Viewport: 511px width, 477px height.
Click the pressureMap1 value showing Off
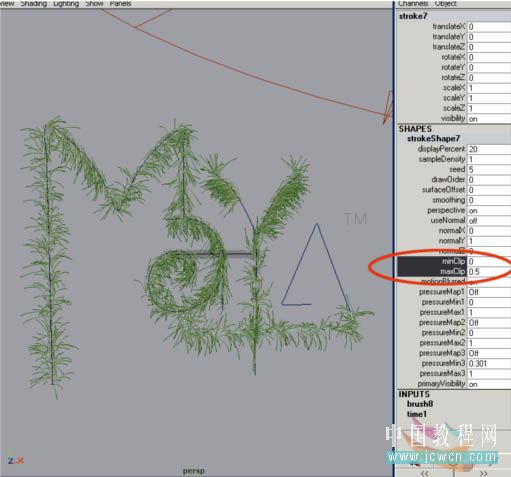489,292
